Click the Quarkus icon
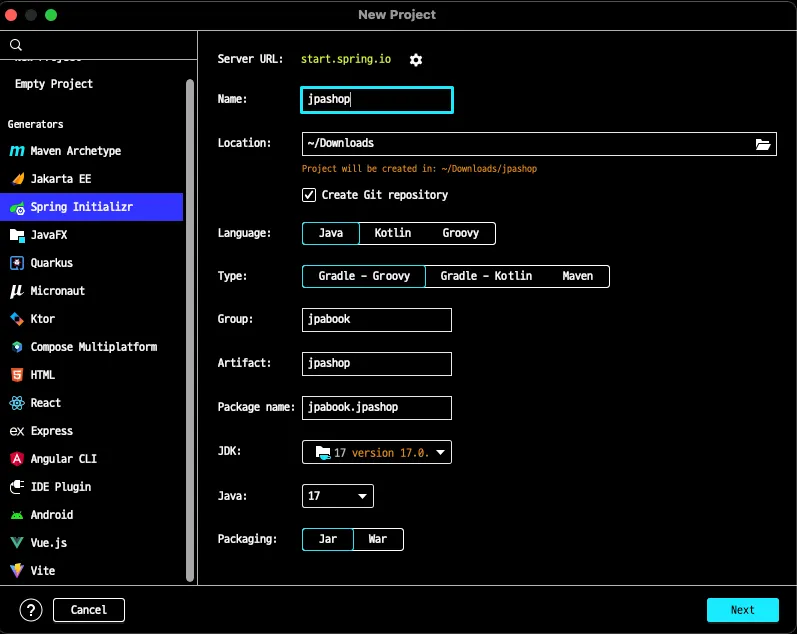 [x=17, y=263]
